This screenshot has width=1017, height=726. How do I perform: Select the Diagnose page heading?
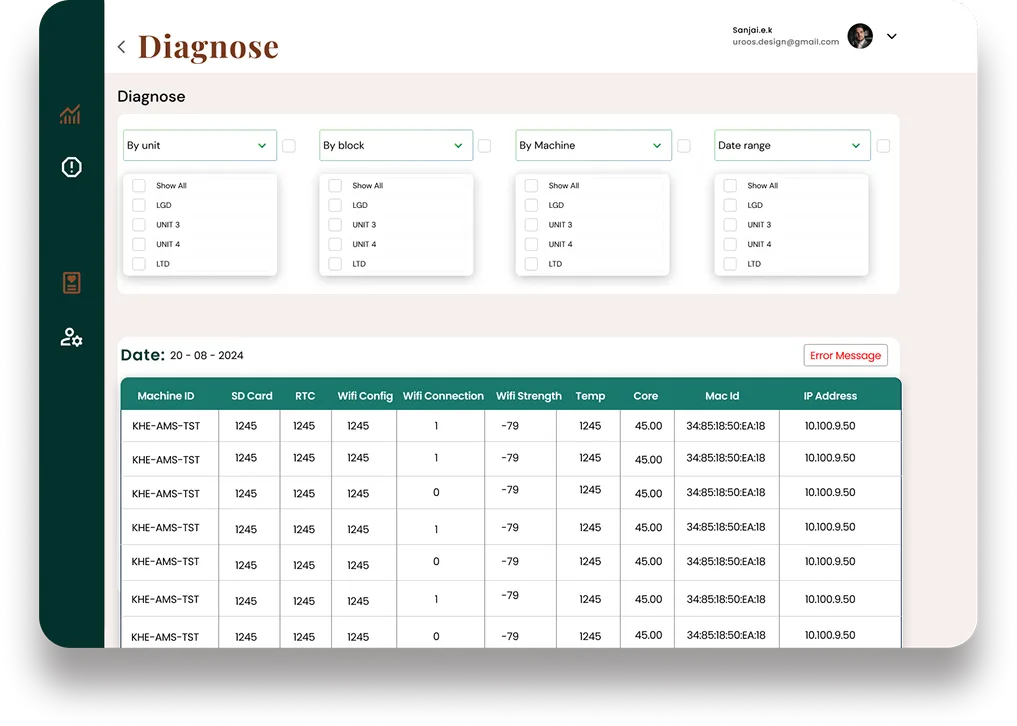151,96
